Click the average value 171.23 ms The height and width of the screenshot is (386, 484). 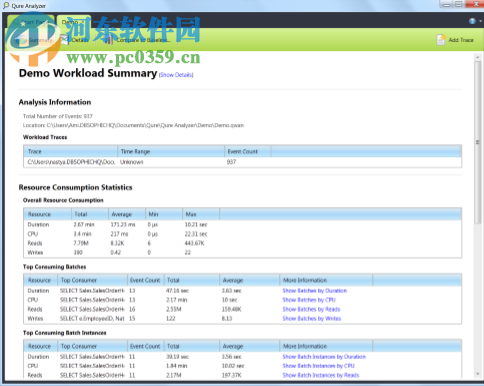pos(123,225)
